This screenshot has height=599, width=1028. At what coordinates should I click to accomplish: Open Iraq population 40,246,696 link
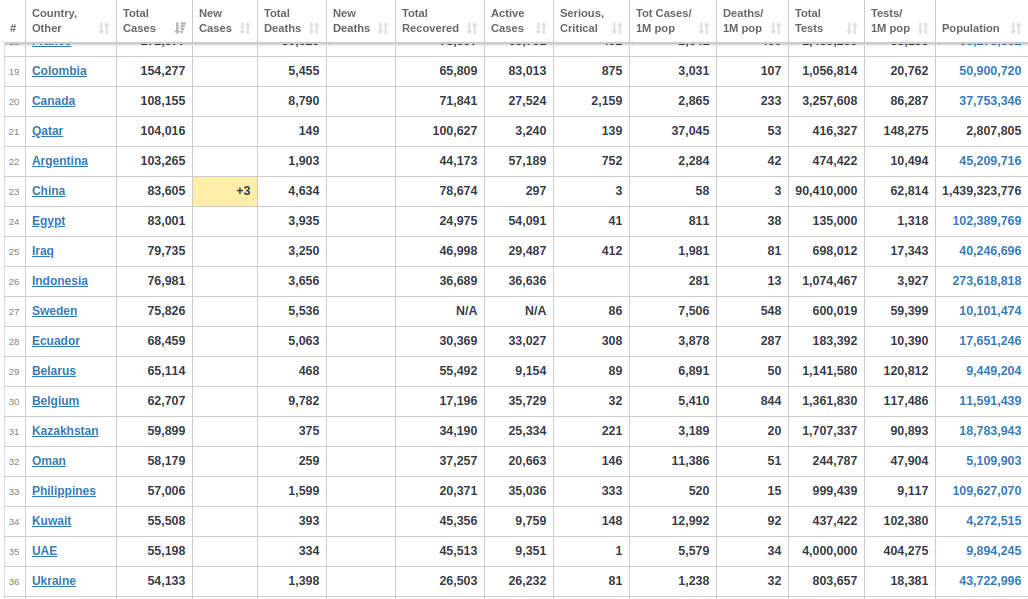point(990,251)
